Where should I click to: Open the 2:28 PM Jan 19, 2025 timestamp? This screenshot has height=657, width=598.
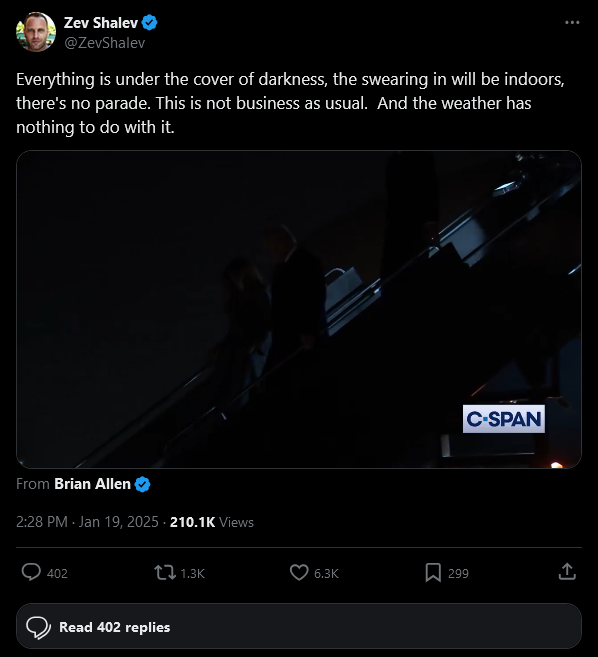[87, 522]
